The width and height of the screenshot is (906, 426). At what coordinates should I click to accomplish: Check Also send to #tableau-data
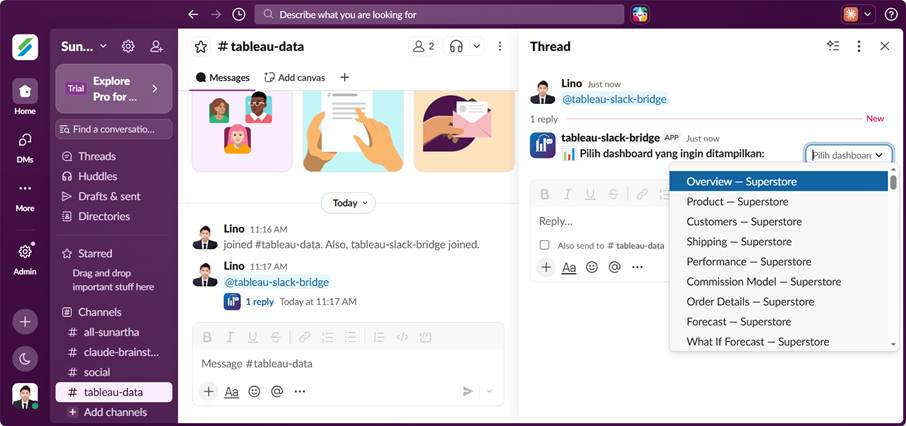544,245
